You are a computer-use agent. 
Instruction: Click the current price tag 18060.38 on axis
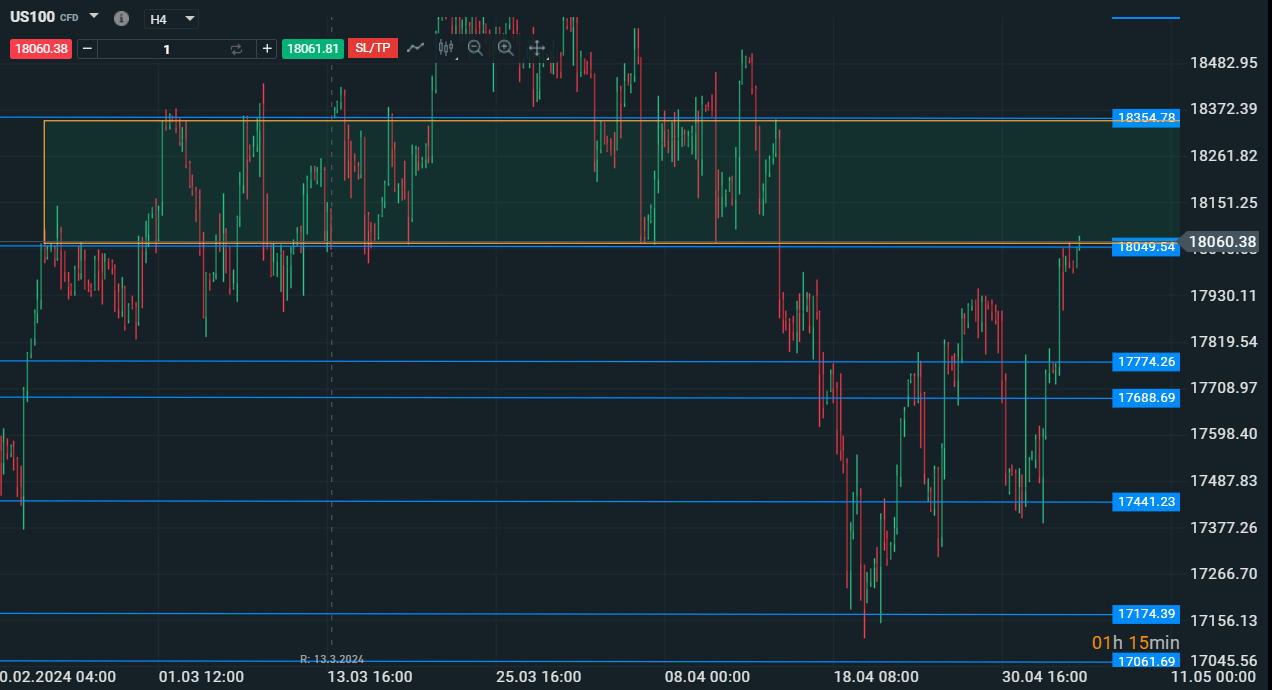coord(1222,241)
